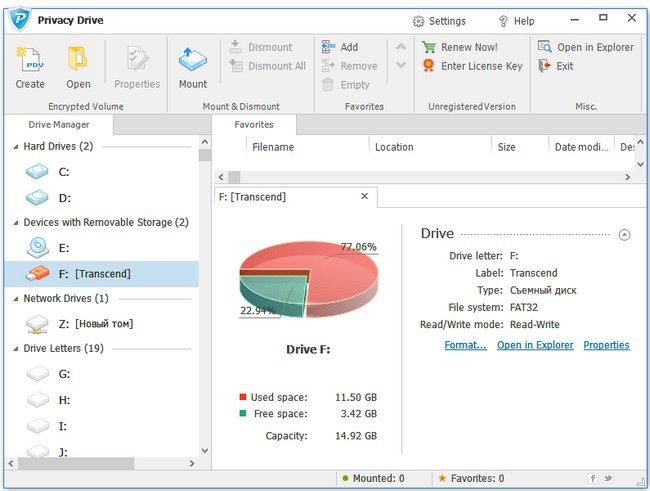
Task: Select F: [Transcend] USB drive
Action: pos(102,274)
